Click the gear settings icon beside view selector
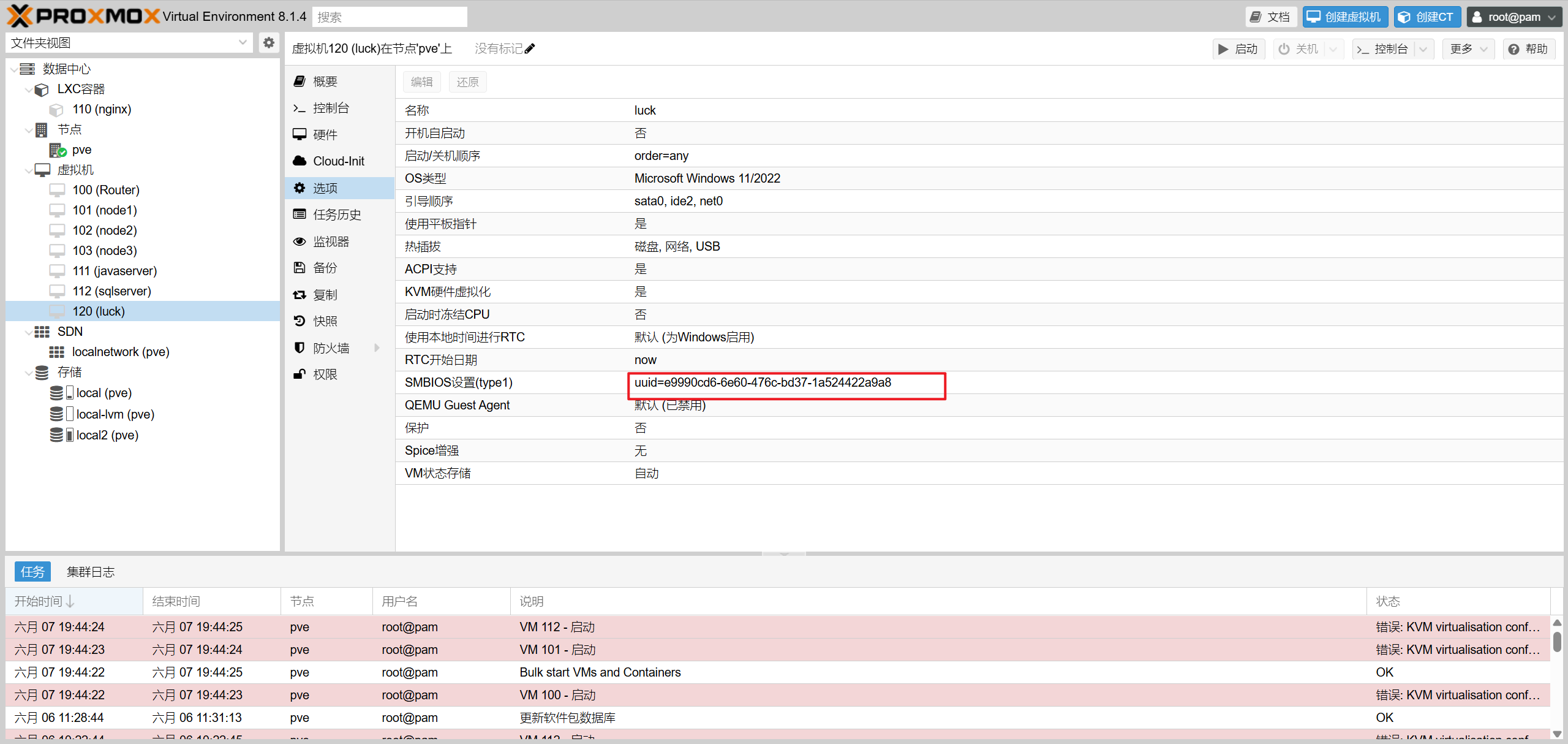 268,43
